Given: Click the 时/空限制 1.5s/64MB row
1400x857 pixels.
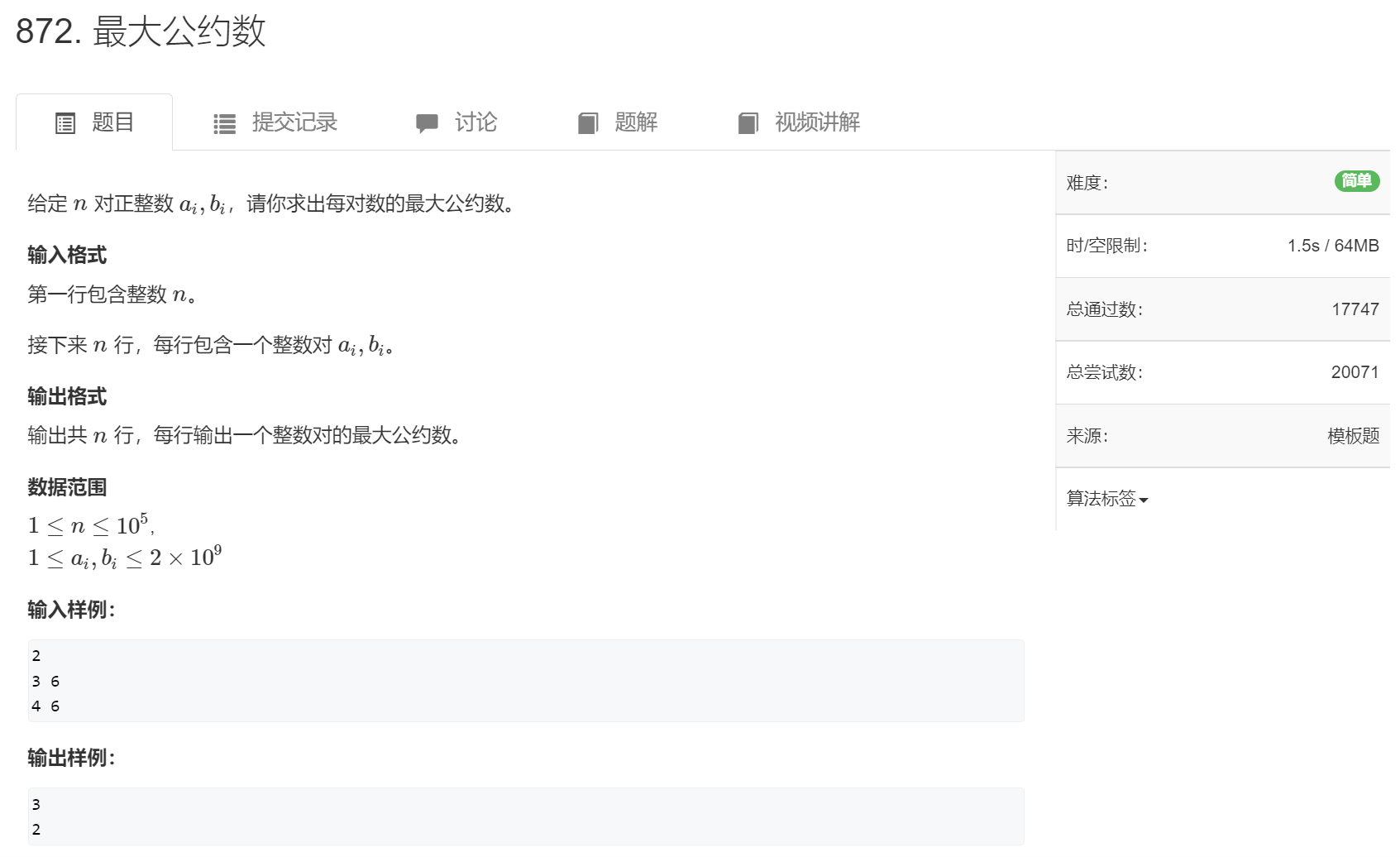Looking at the screenshot, I should point(1222,246).
